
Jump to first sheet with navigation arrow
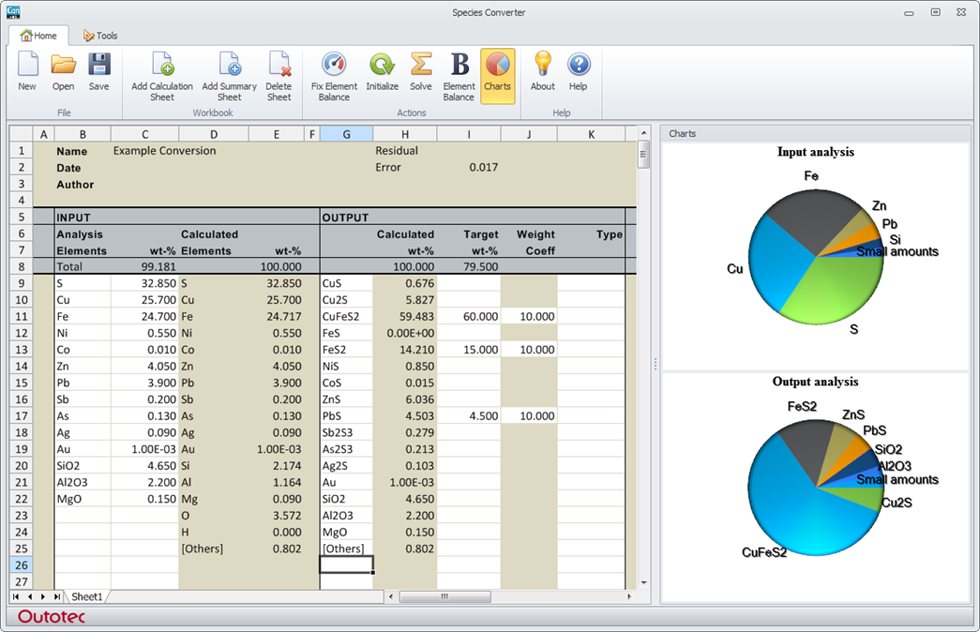[x=14, y=596]
